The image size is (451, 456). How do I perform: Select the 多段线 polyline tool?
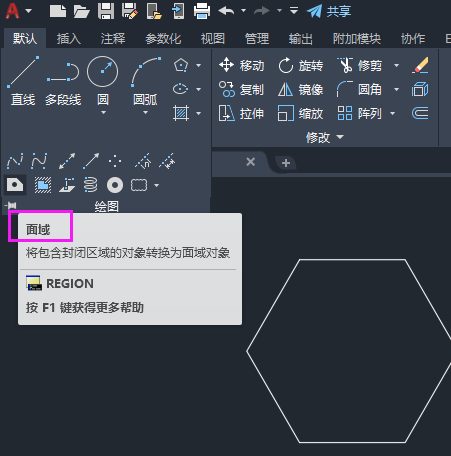click(63, 81)
